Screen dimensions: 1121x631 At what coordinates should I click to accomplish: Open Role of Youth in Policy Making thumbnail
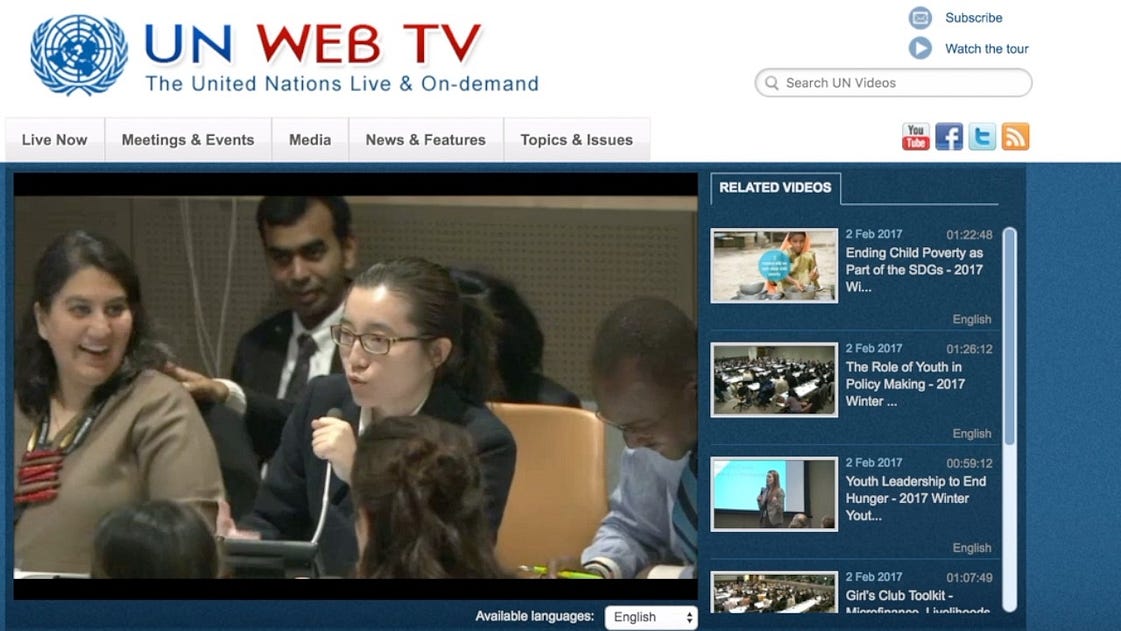click(x=774, y=379)
